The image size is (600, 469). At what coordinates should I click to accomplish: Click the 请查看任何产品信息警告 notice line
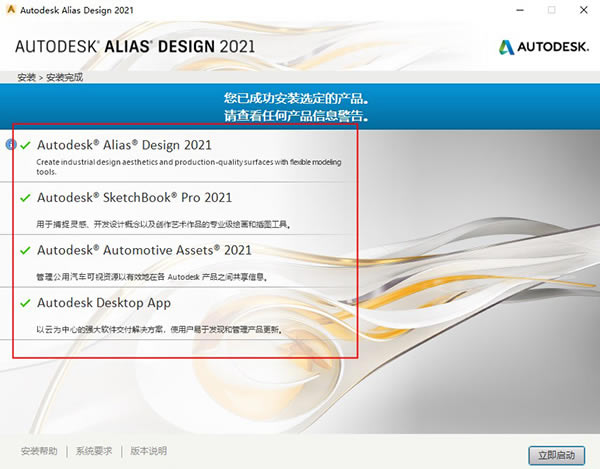coord(297,116)
